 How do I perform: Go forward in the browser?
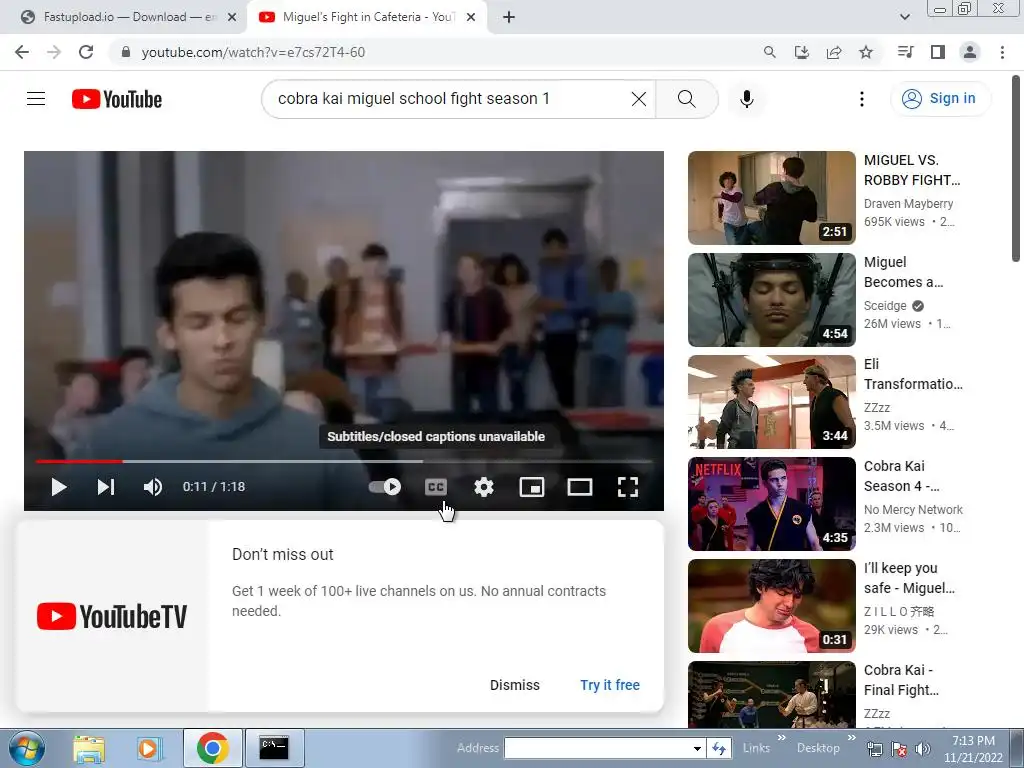pos(54,52)
